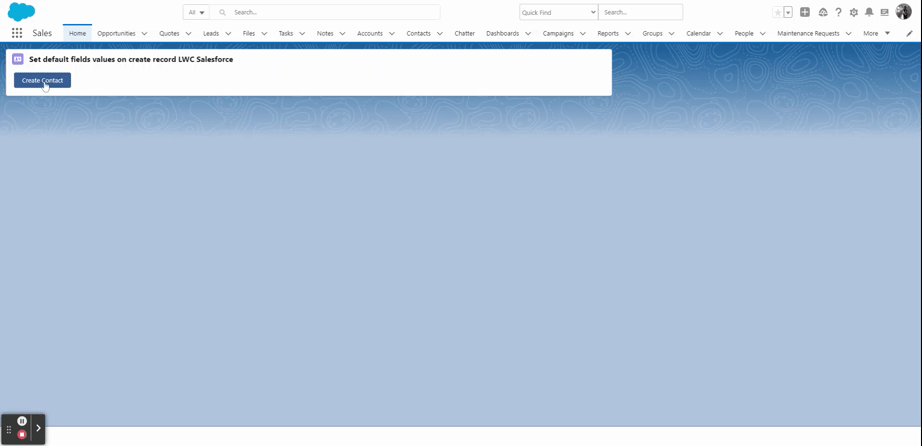Click the Sales app name label
The width and height of the screenshot is (922, 446).
pyautogui.click(x=42, y=34)
